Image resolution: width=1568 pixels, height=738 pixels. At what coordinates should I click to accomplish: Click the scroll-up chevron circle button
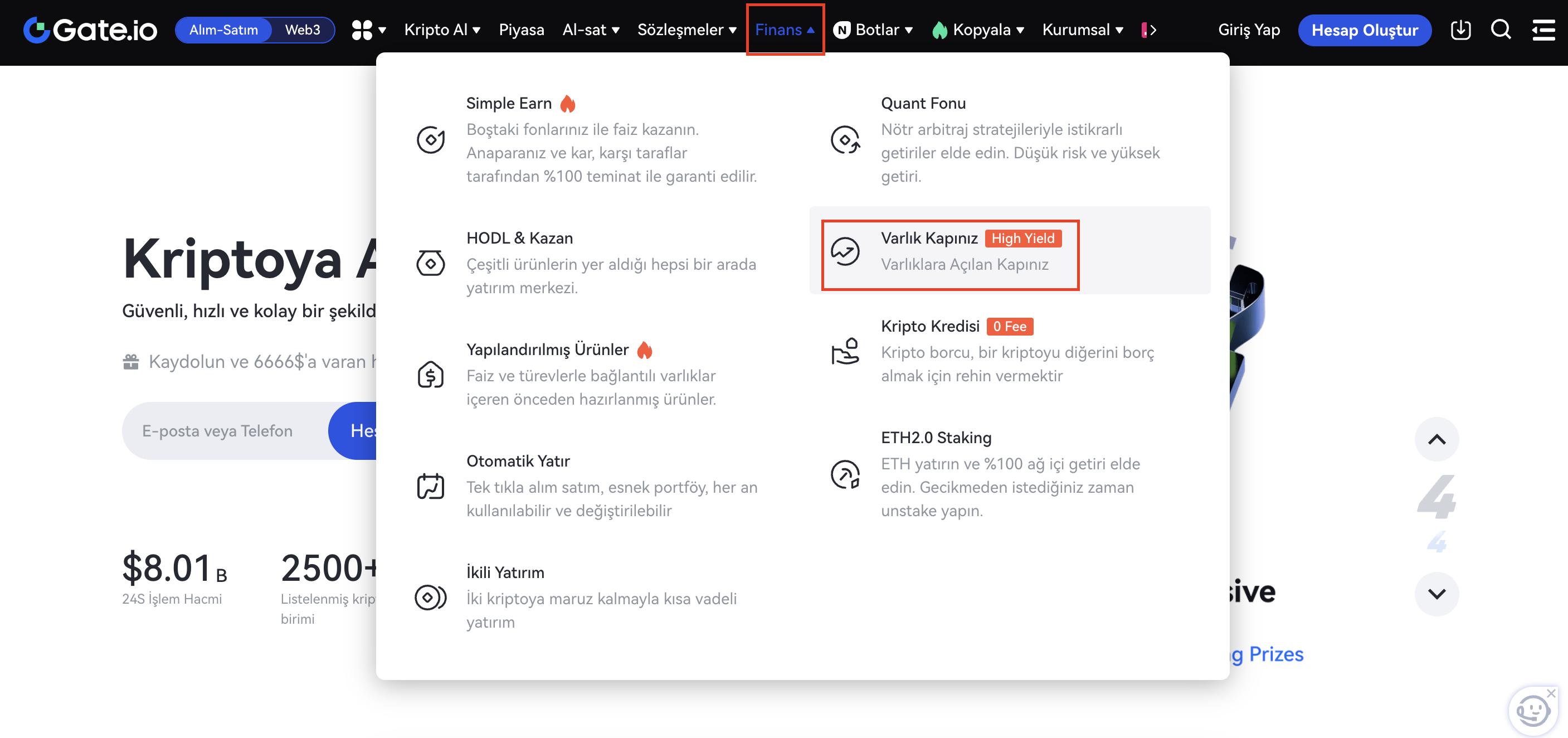pyautogui.click(x=1436, y=440)
